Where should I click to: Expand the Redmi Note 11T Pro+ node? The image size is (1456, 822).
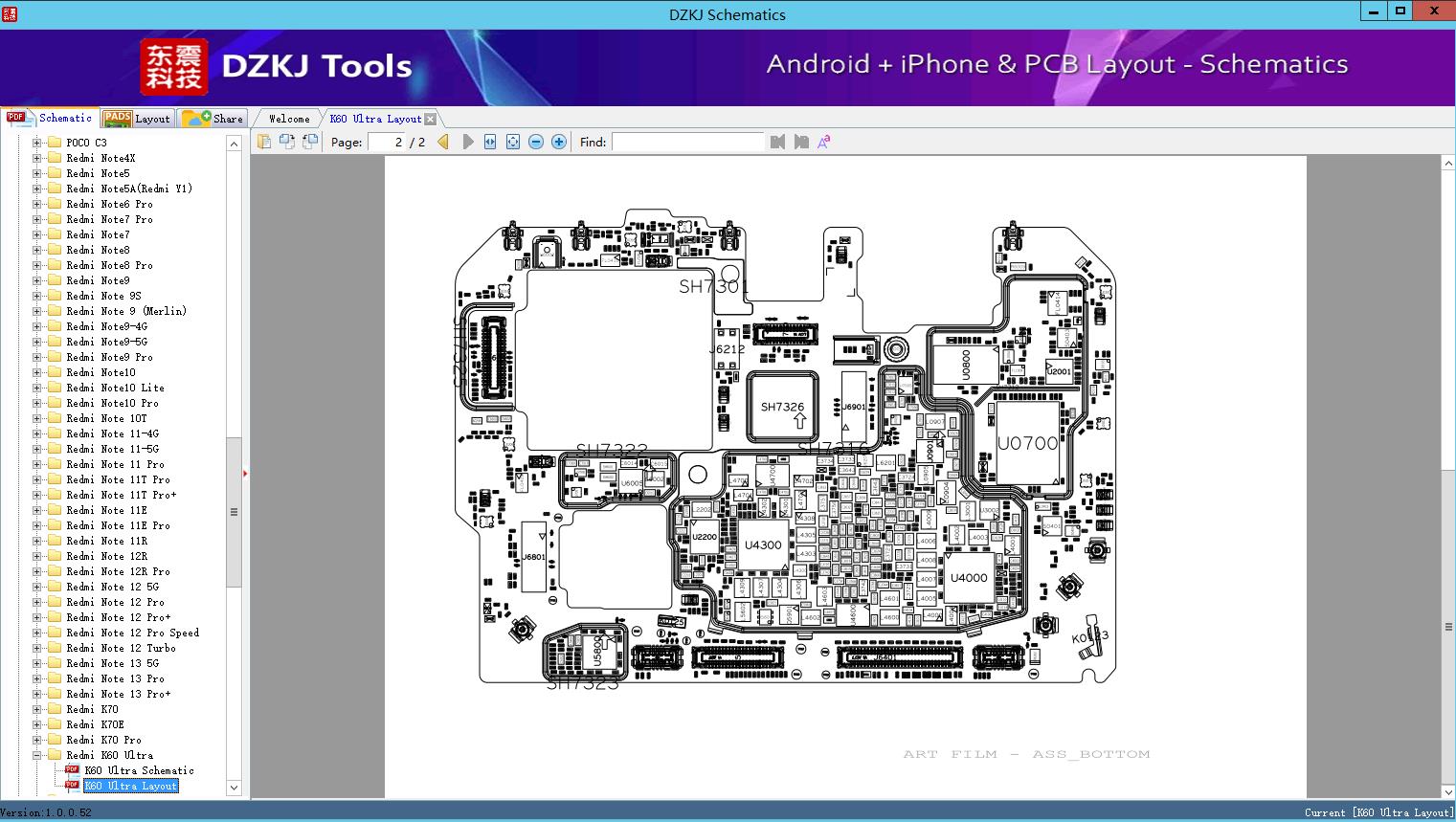coord(37,495)
